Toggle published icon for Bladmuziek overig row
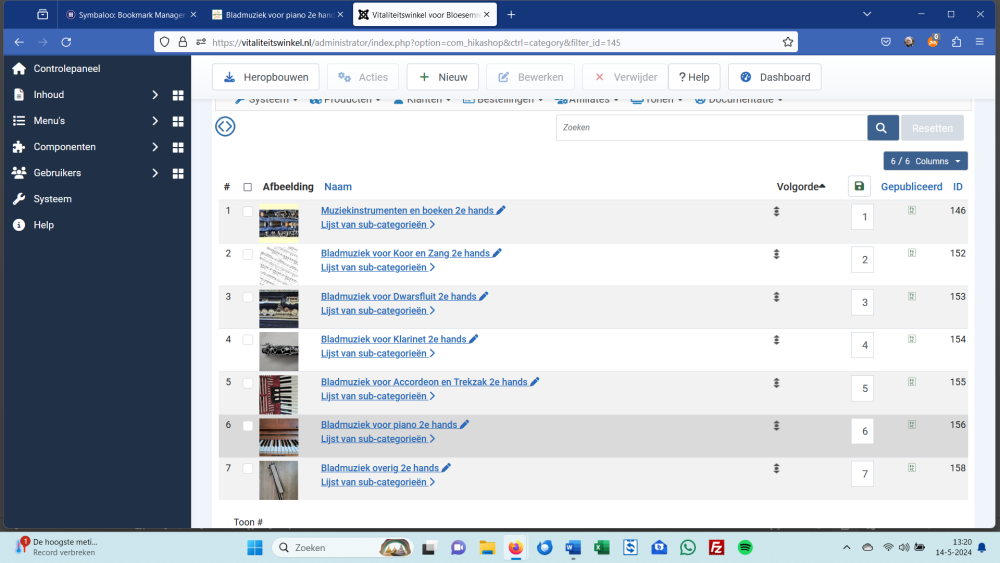The image size is (1000, 563). (x=912, y=467)
